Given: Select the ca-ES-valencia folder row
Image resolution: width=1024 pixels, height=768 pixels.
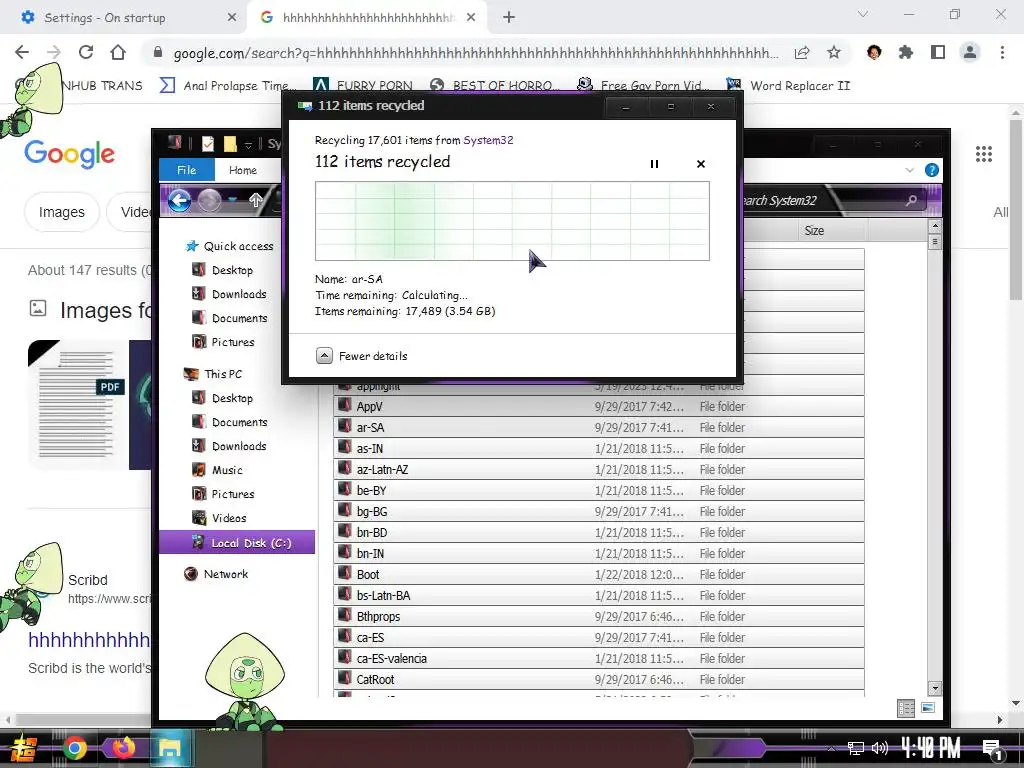Looking at the screenshot, I should pos(599,658).
